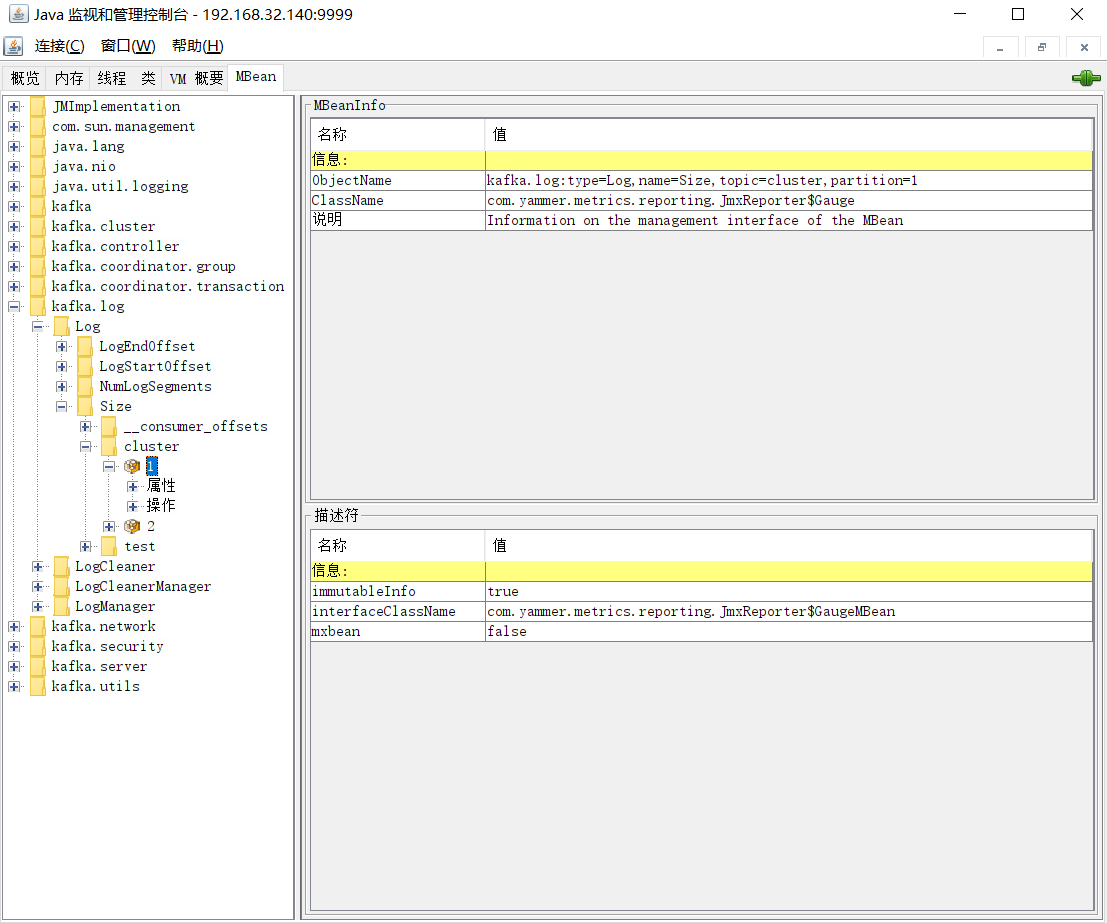1107x923 pixels.
Task: Click the kafka.log folder icon
Action: click(38, 306)
